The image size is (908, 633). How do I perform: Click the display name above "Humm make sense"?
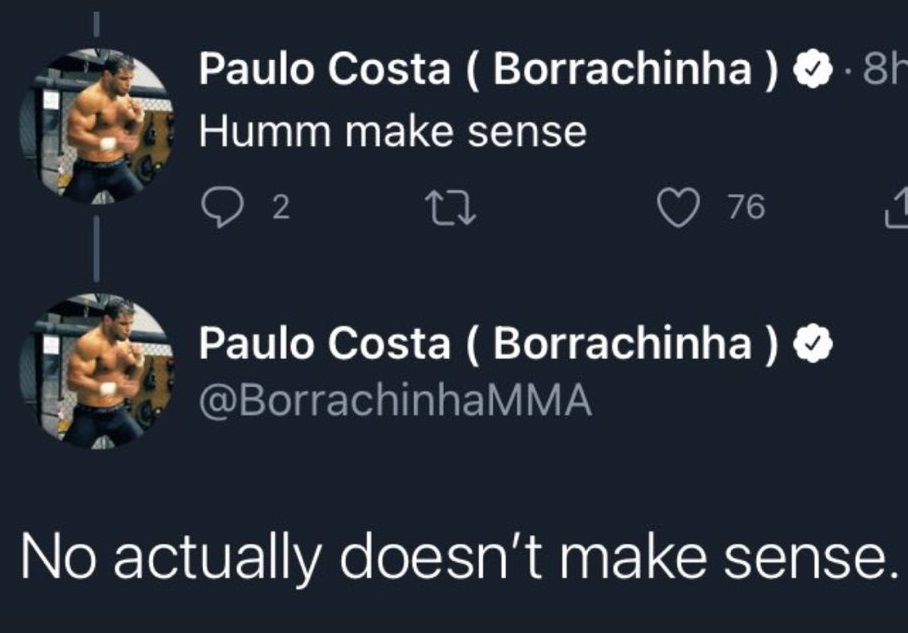pos(488,69)
